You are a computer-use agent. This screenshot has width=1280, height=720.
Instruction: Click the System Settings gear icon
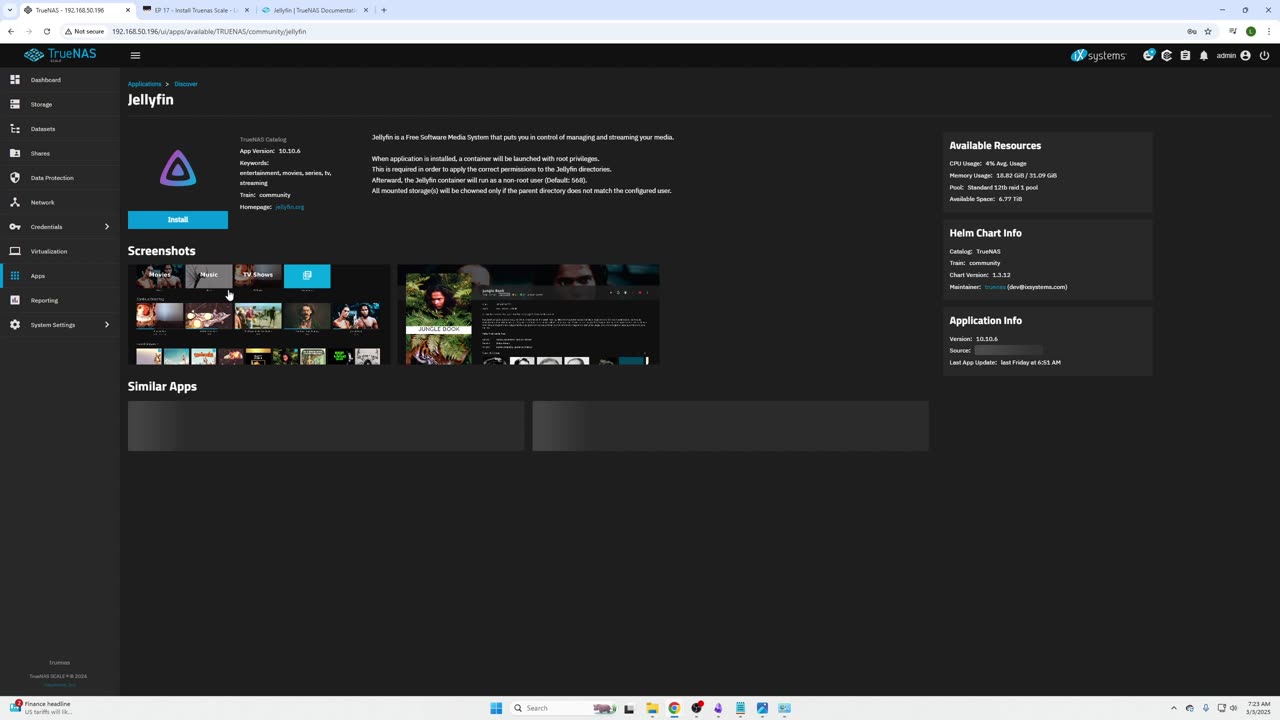click(15, 325)
